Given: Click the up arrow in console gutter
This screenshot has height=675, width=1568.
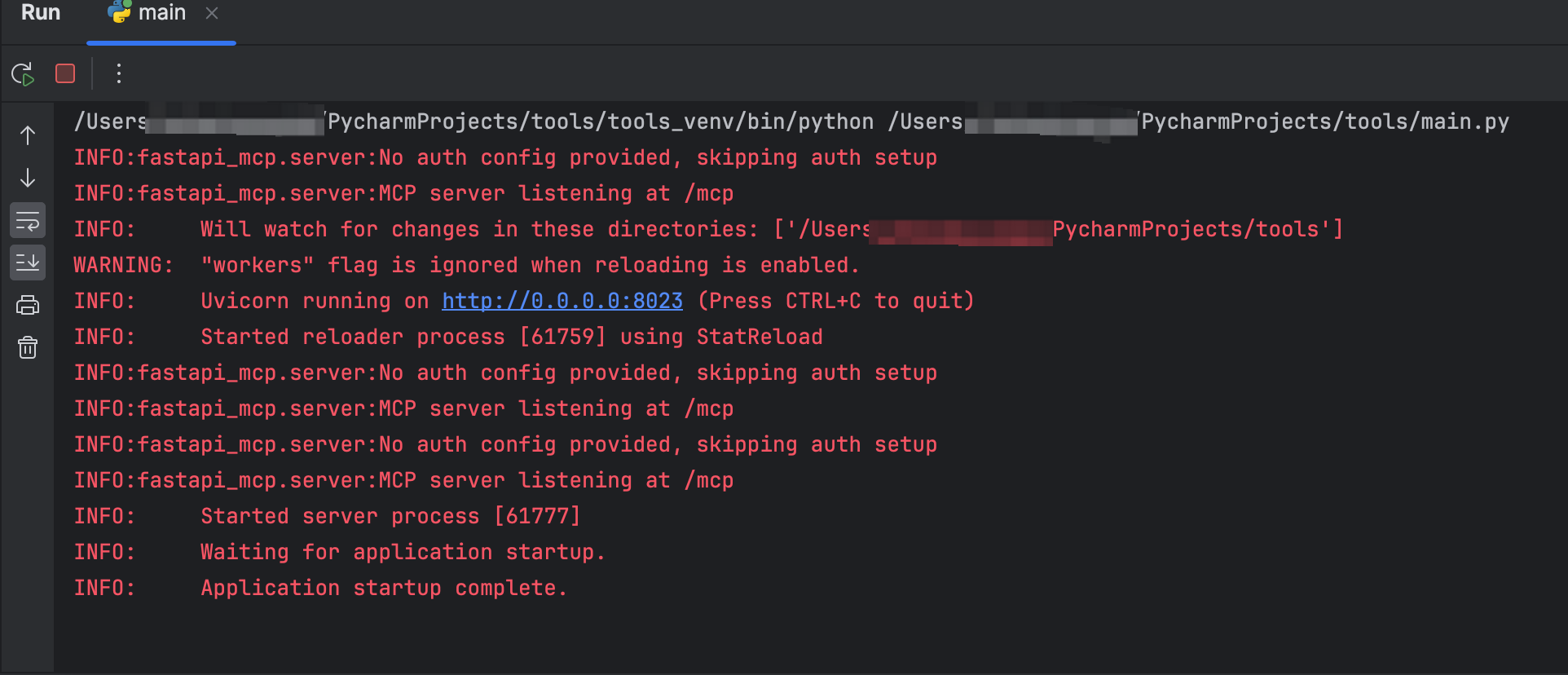Looking at the screenshot, I should (28, 135).
